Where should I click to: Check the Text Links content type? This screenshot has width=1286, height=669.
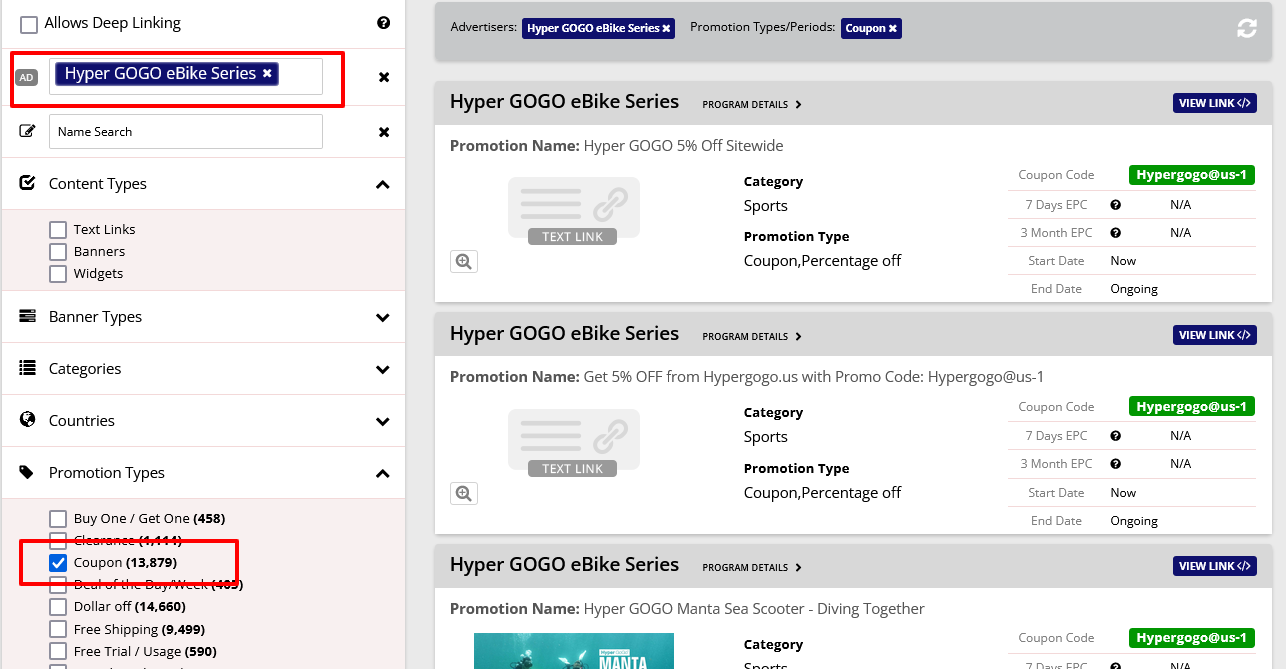(58, 230)
